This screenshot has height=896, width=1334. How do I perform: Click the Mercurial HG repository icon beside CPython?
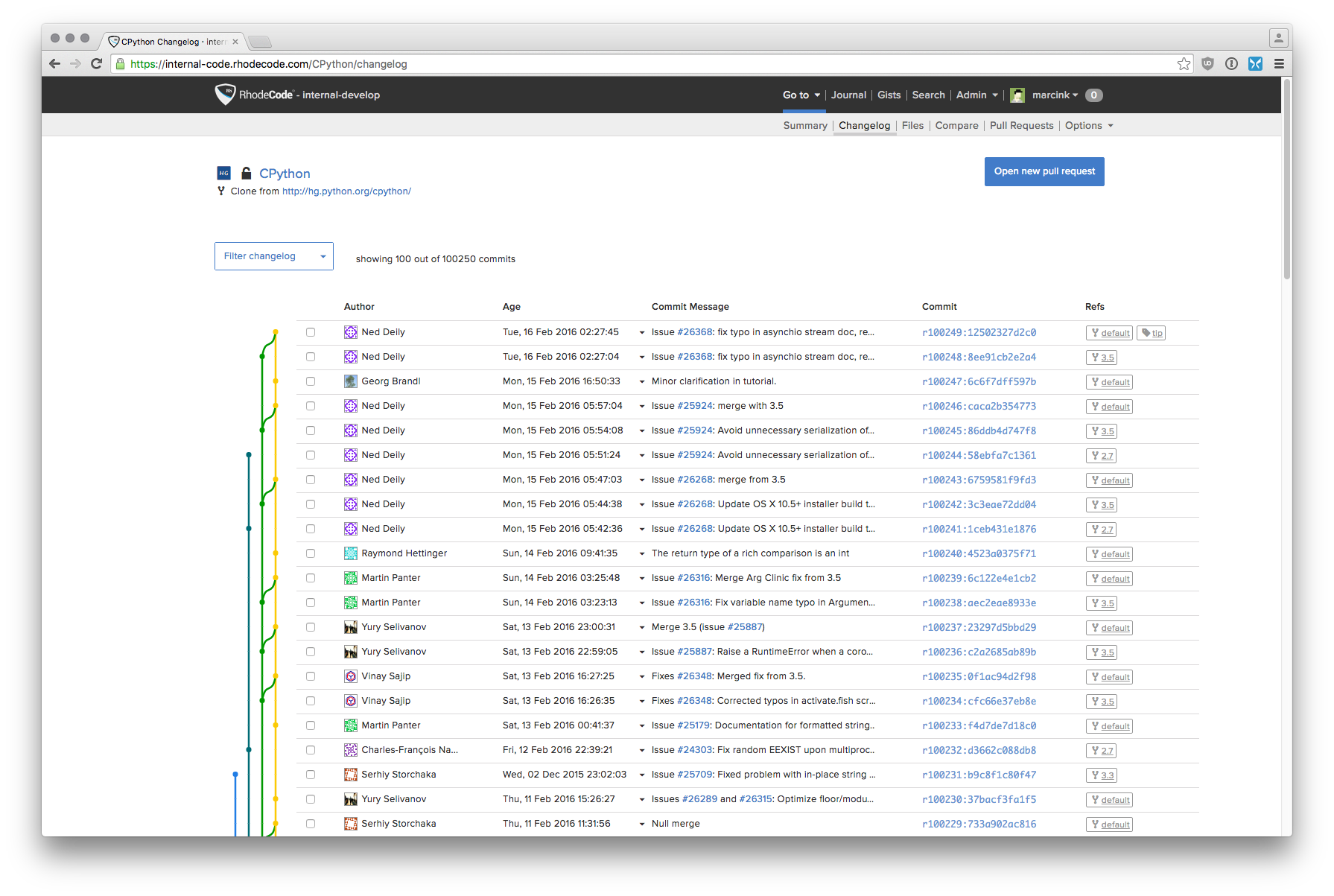pyautogui.click(x=223, y=173)
